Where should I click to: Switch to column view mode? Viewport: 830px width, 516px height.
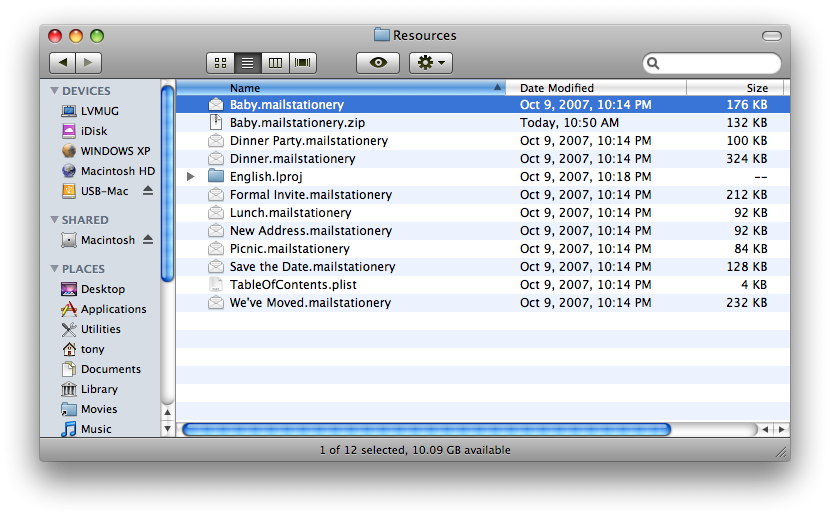pyautogui.click(x=275, y=63)
